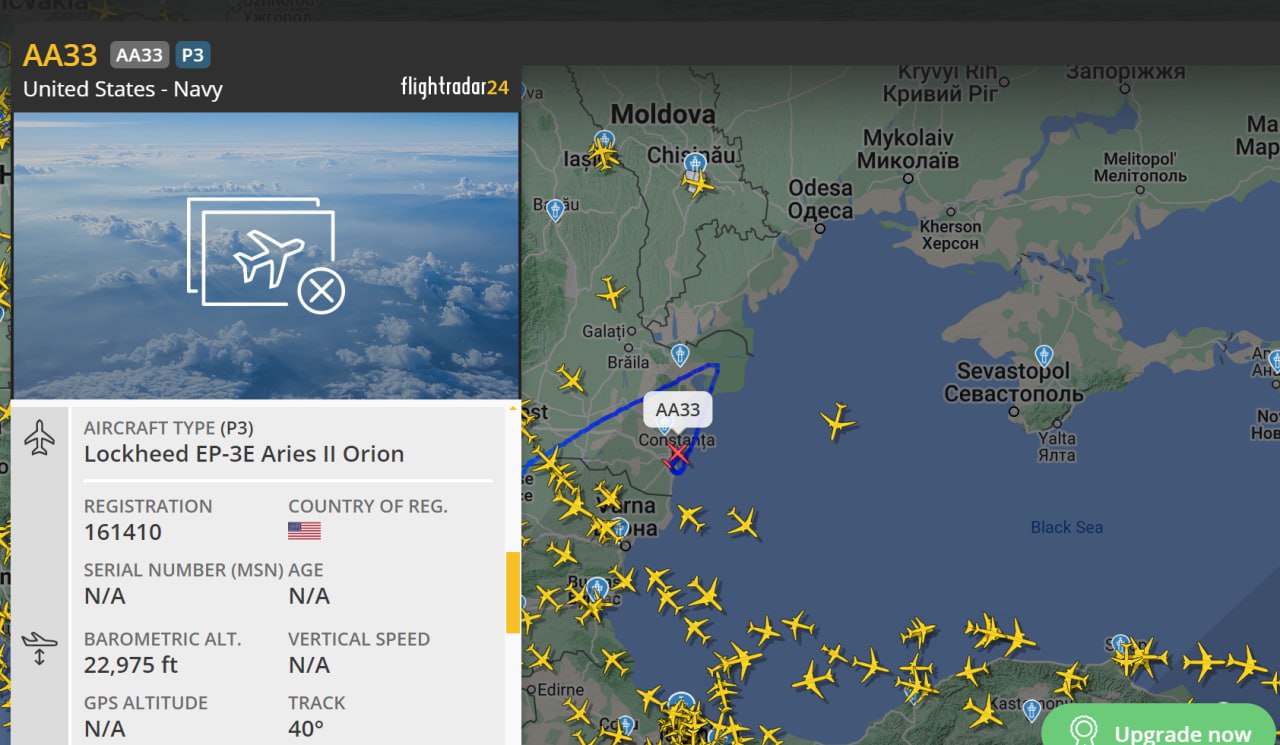Click the VERTICAL SPEED label
This screenshot has width=1280, height=745.
coord(359,639)
